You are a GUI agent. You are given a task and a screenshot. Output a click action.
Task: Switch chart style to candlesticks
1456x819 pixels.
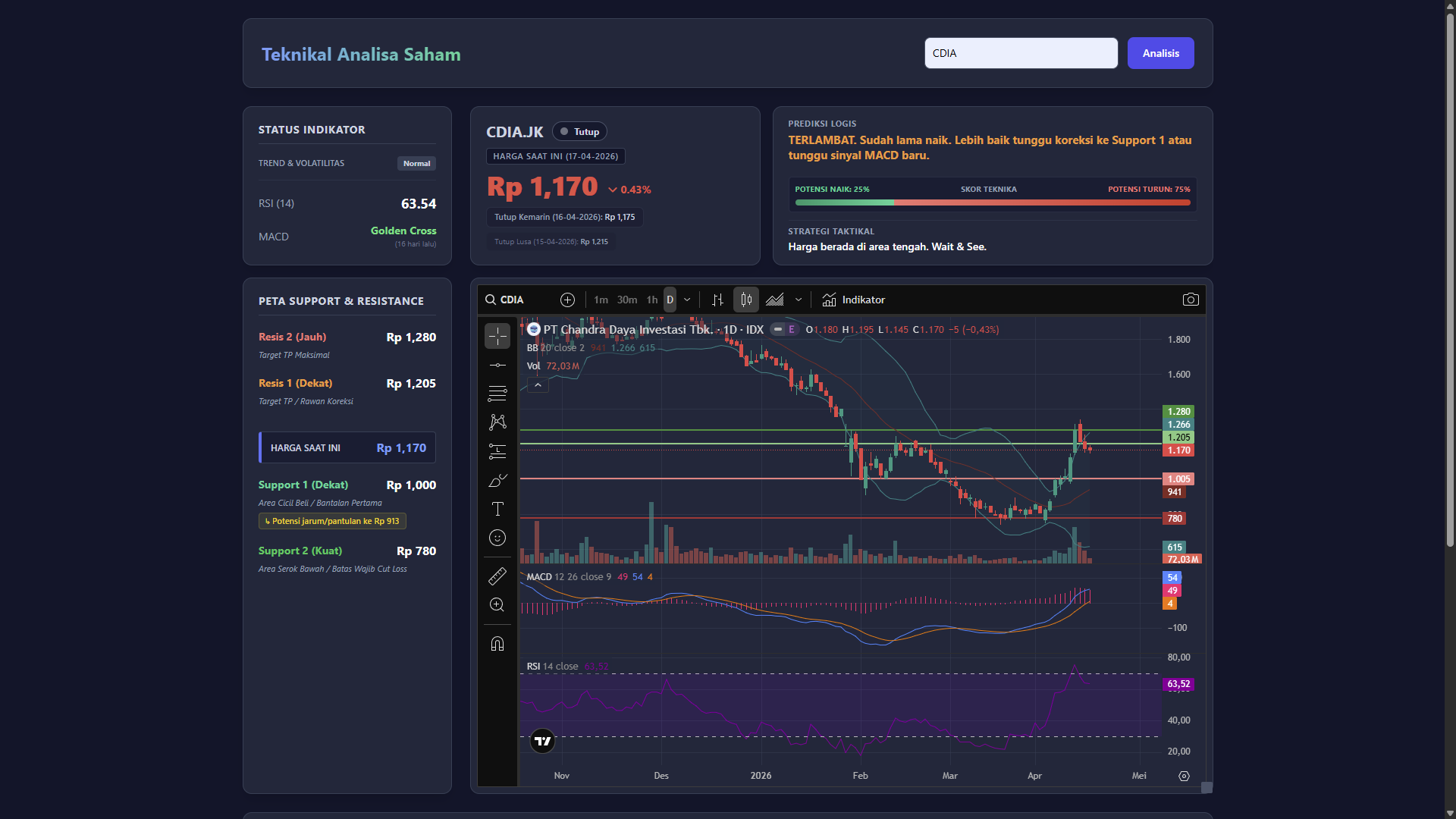pos(746,300)
